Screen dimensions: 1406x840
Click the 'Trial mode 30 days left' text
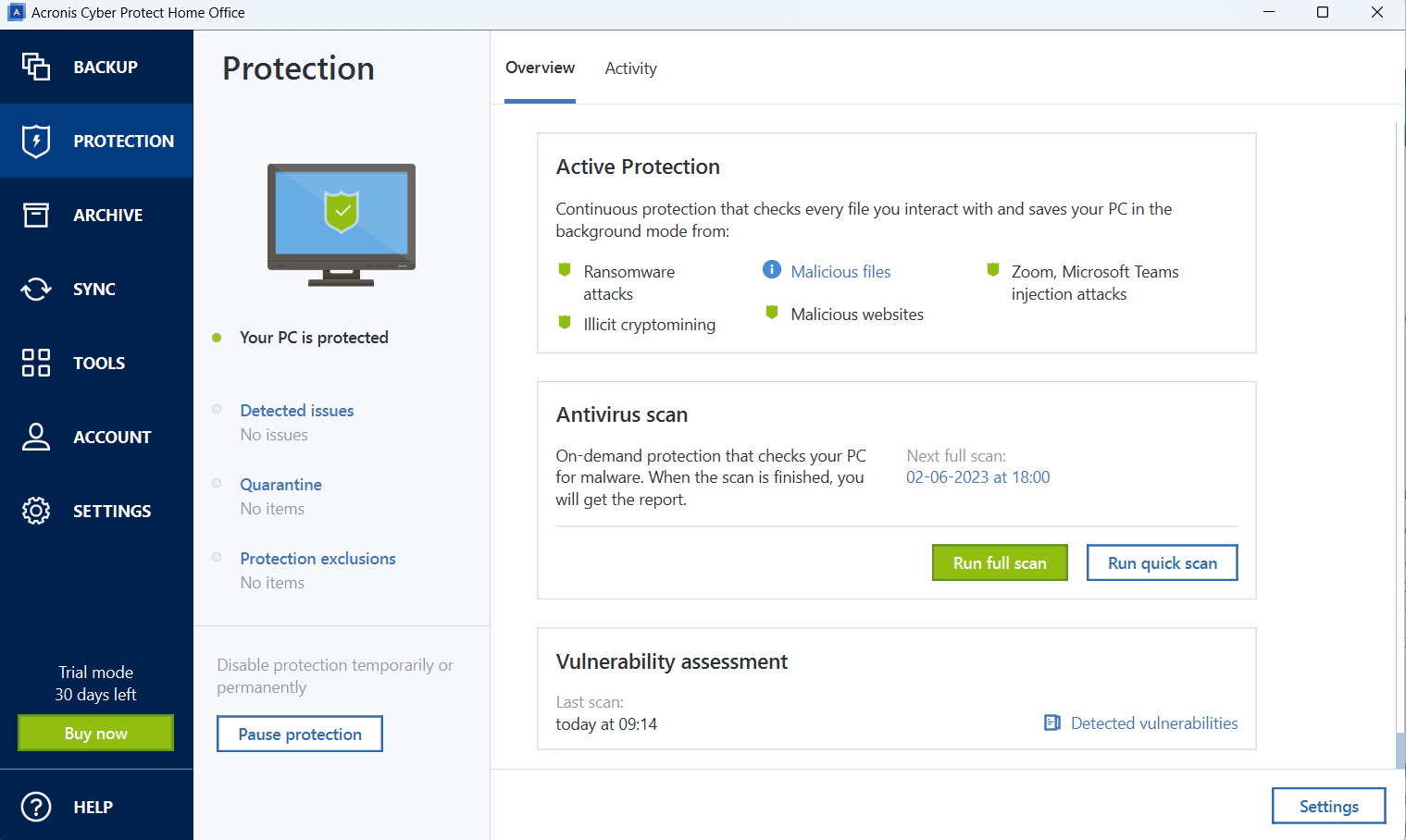point(95,683)
